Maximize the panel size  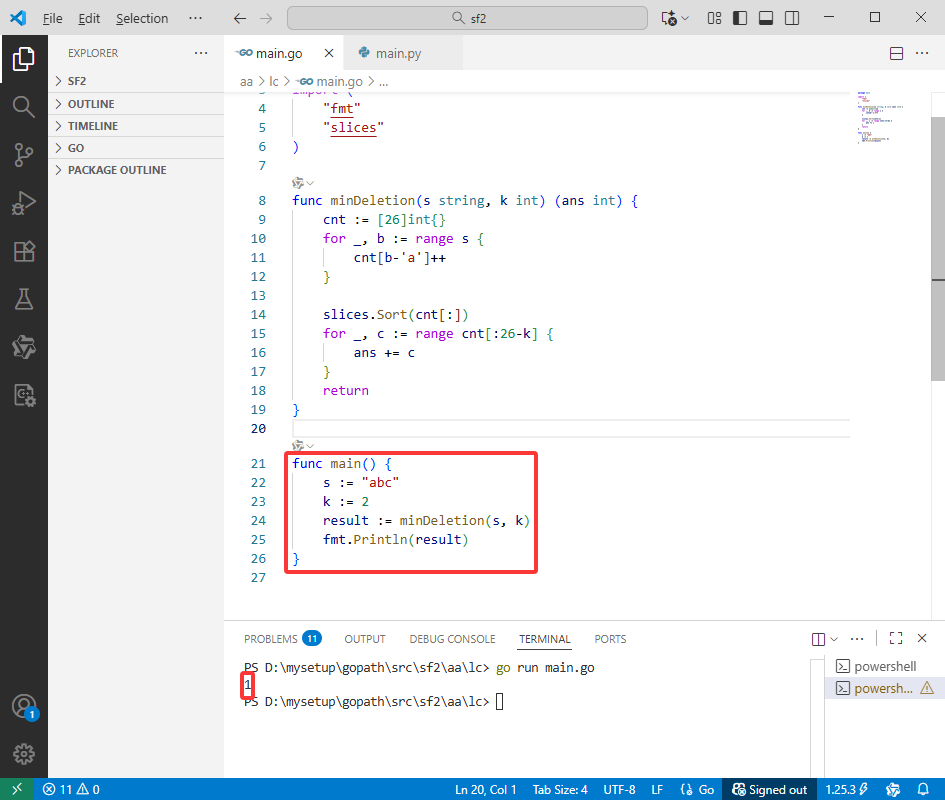point(896,638)
